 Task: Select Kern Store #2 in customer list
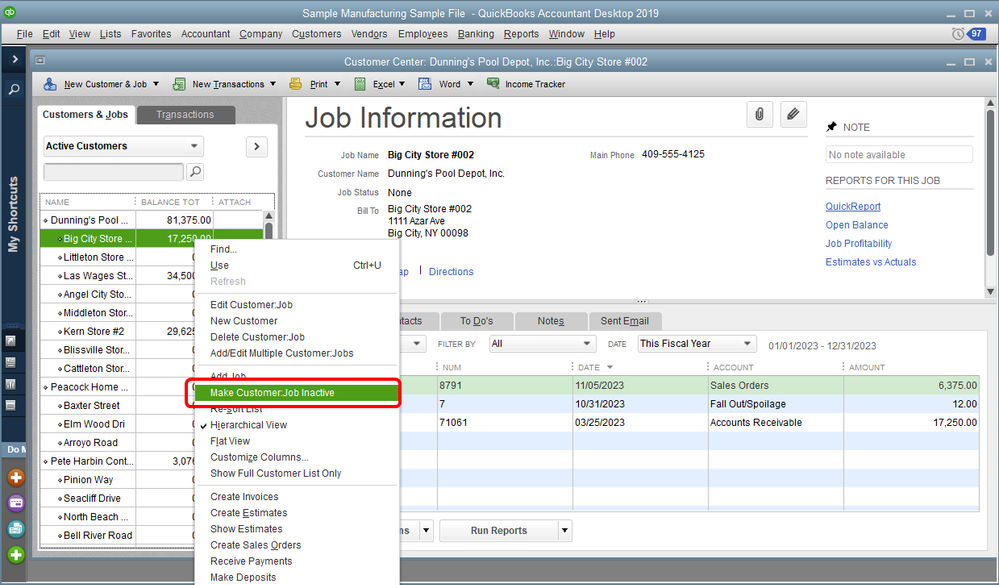pos(94,331)
